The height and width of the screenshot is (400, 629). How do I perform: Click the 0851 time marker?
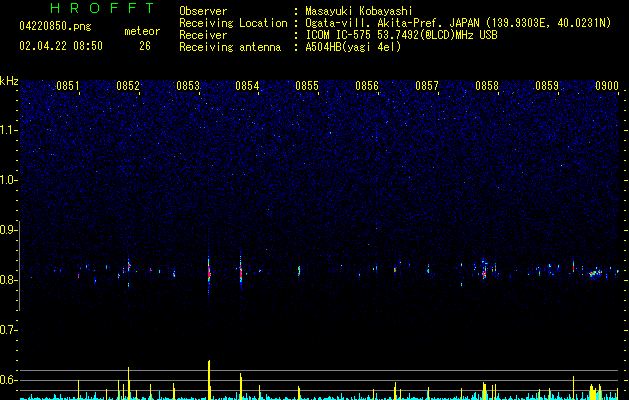pos(68,85)
